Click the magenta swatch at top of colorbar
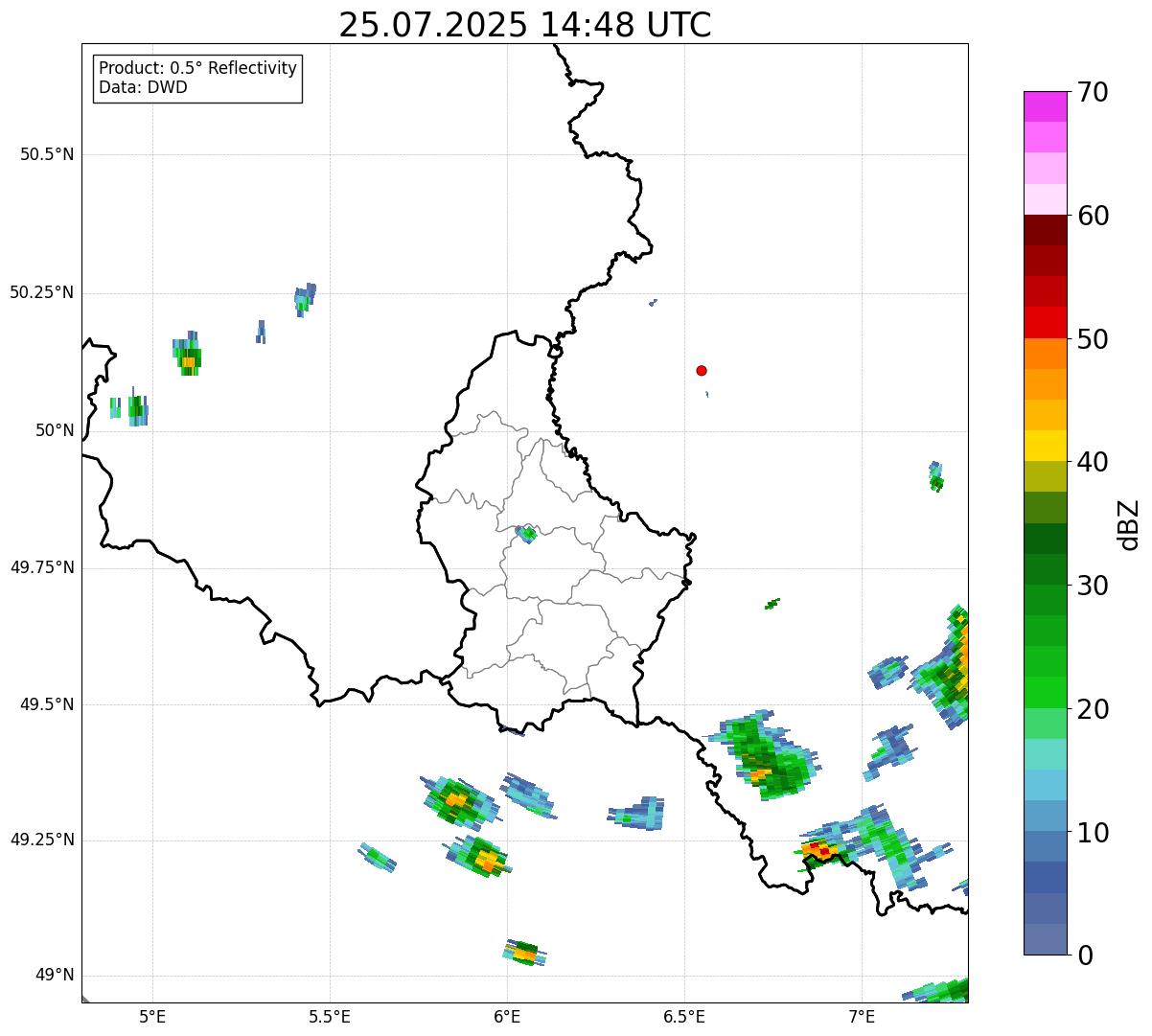The height and width of the screenshot is (1036, 1152). 1045,106
